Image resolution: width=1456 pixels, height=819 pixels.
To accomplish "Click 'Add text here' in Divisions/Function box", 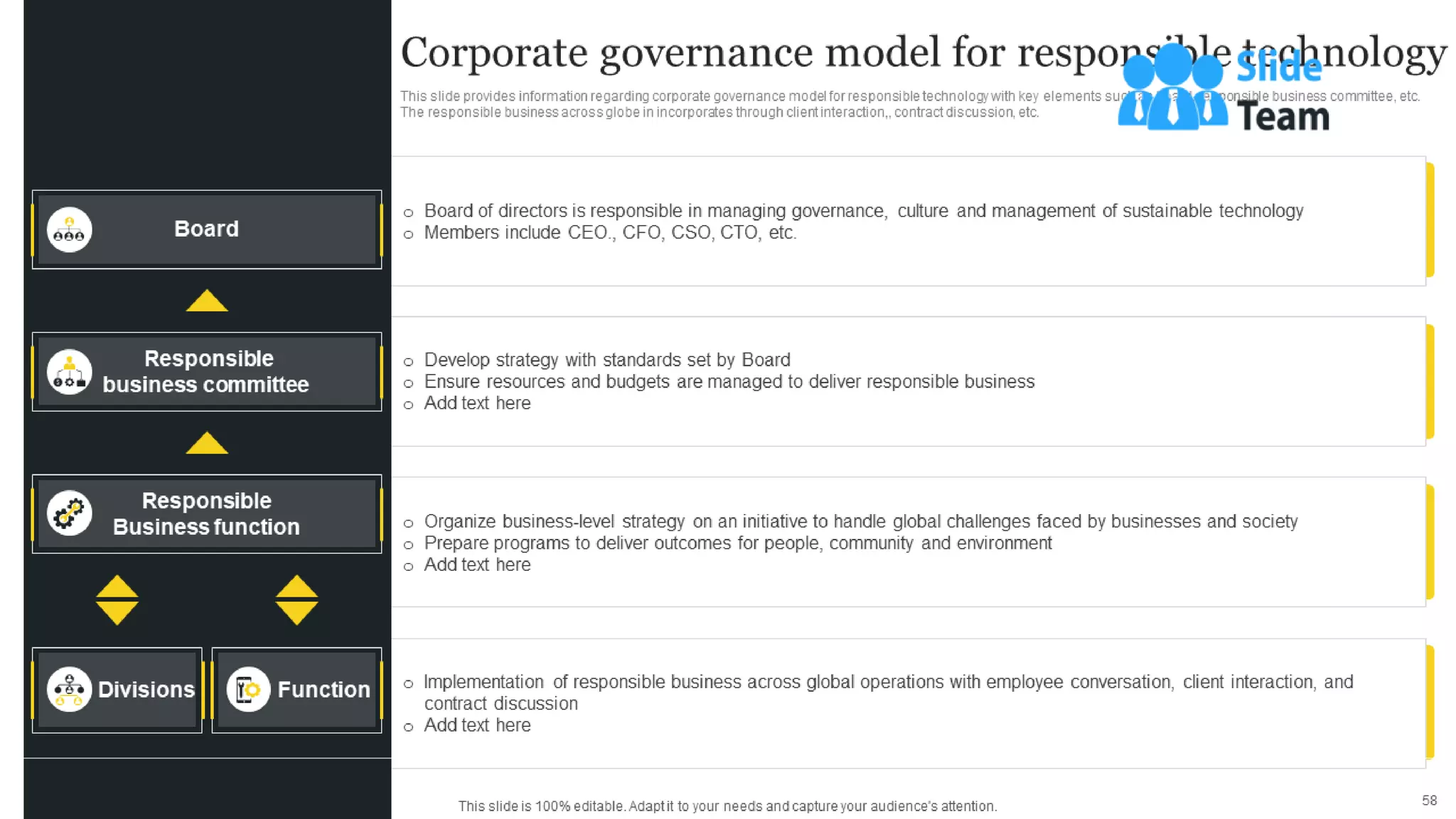I will [x=477, y=725].
